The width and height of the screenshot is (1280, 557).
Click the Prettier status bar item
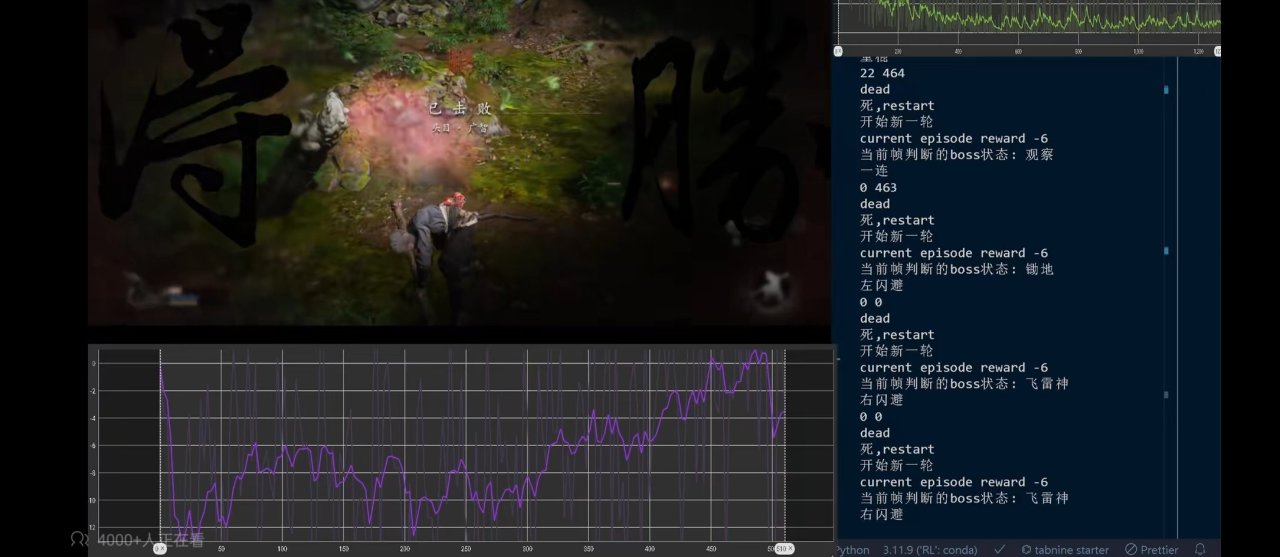(x=1151, y=549)
